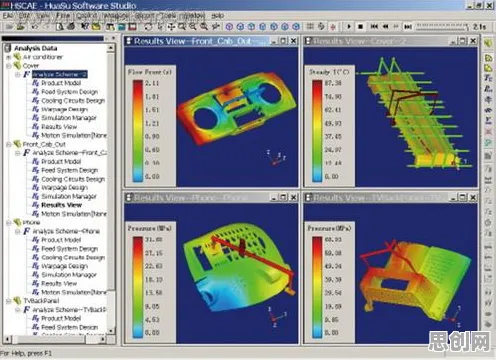Collapse the TVBackPanel tree node
Screen dimensions: 496x360
9,301
